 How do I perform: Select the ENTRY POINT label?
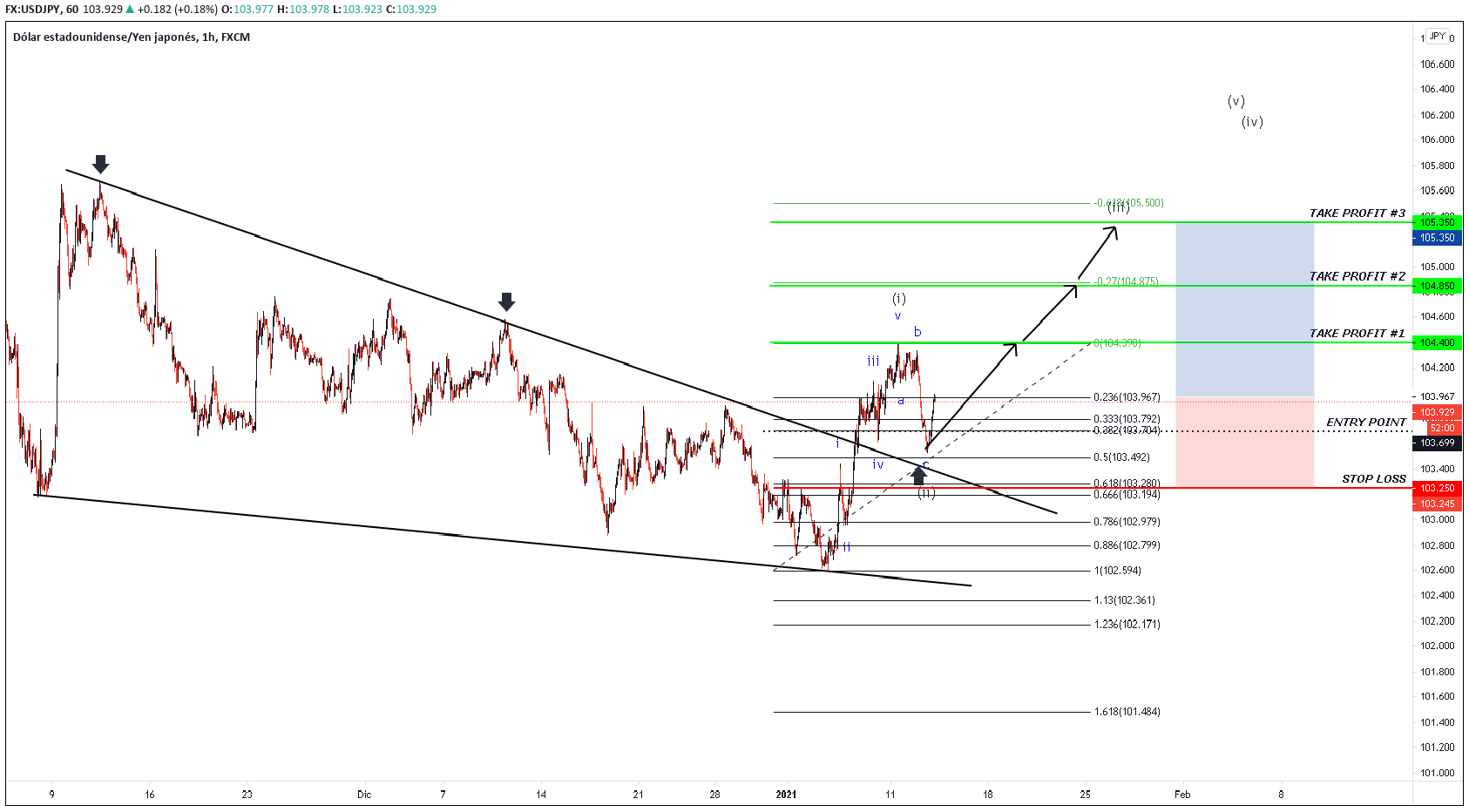tap(1365, 423)
